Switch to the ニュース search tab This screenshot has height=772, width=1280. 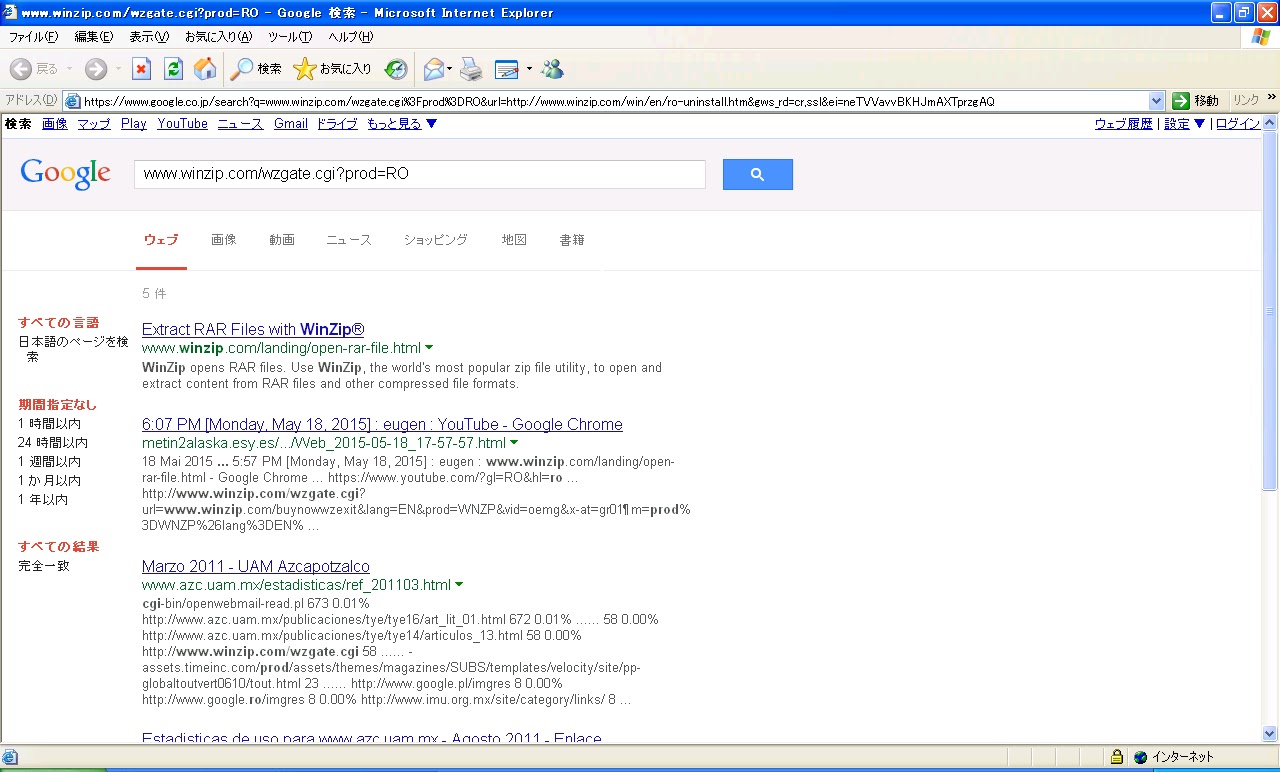point(349,240)
